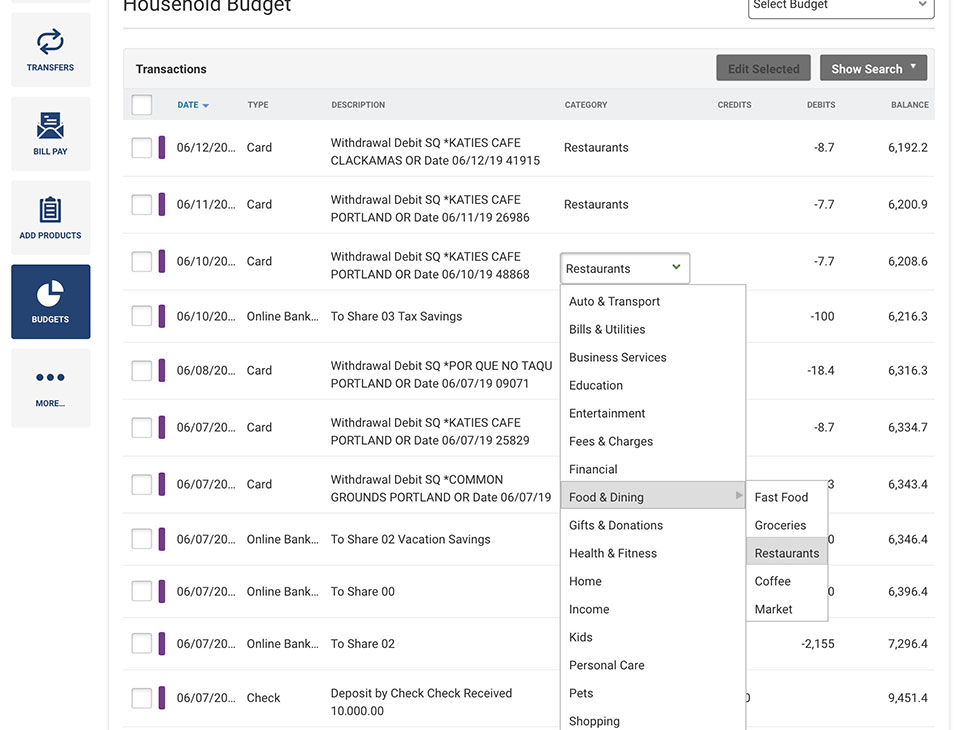Check the Por Que No Taqu row
This screenshot has width=960, height=730.
pos(141,371)
